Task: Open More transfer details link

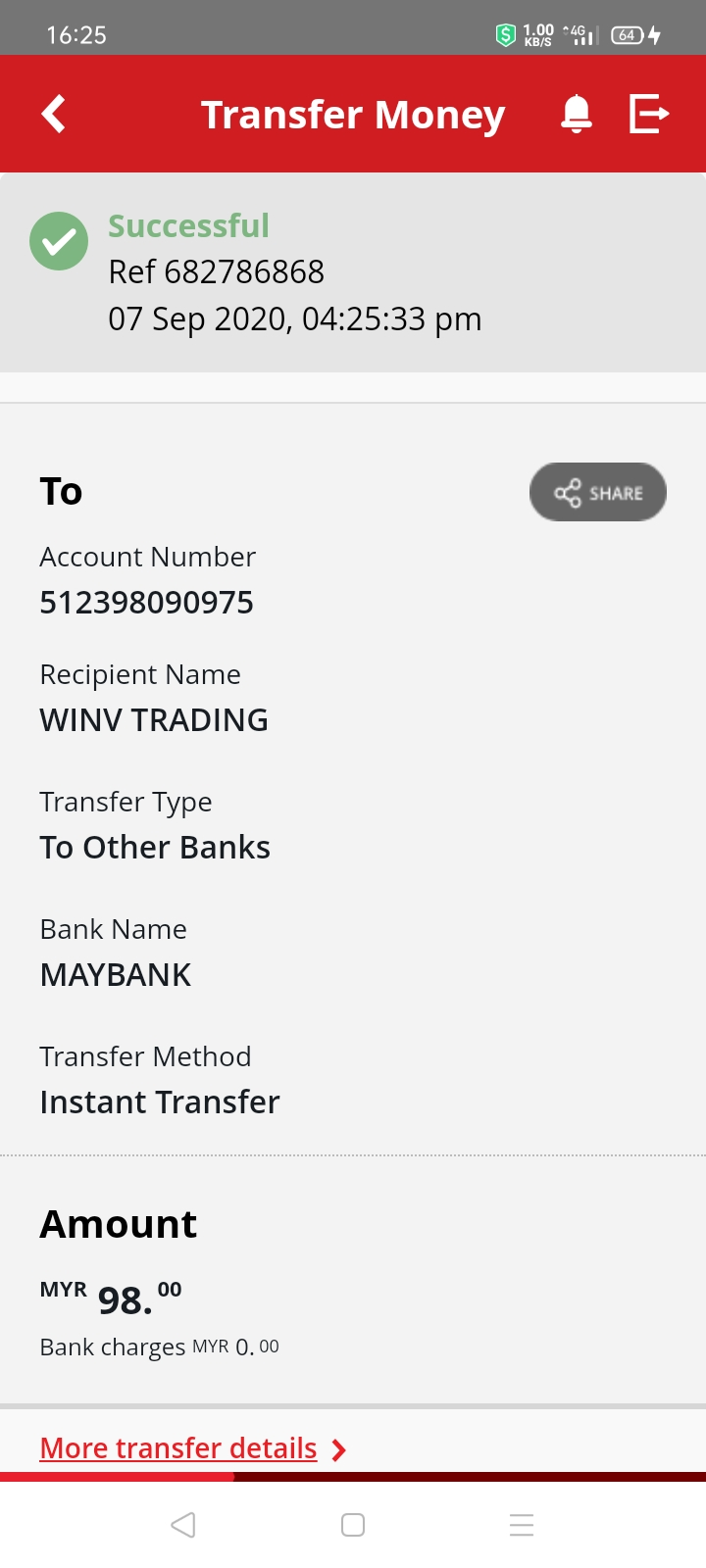Action: point(178,1448)
